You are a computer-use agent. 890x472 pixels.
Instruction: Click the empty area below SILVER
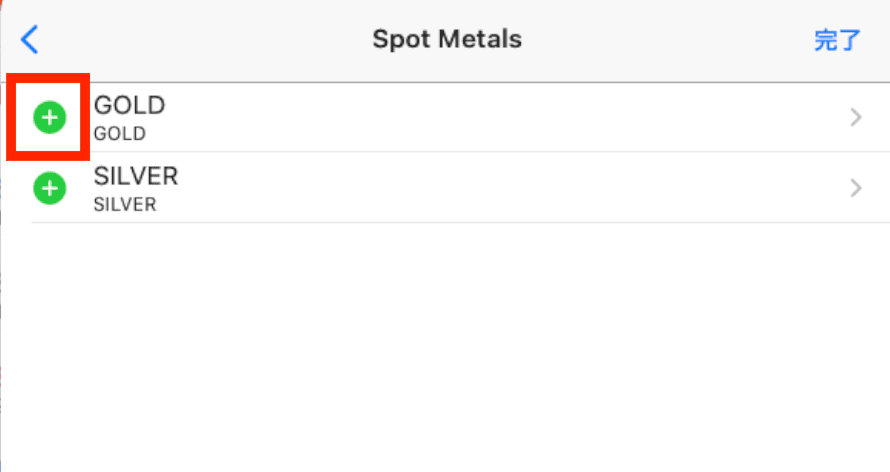click(445, 347)
